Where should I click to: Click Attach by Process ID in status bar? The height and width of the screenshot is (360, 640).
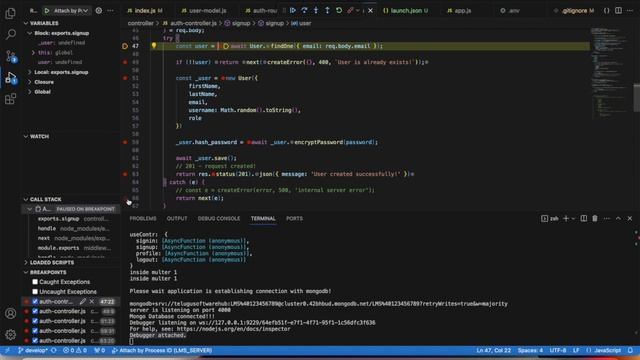(162, 350)
